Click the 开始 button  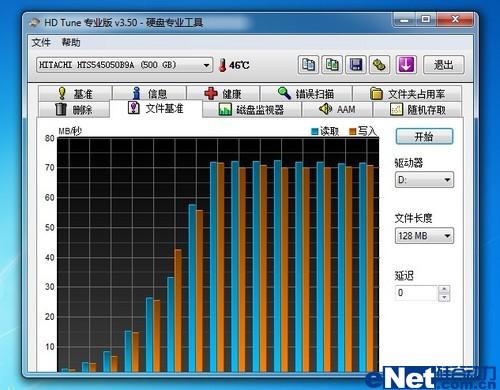pyautogui.click(x=424, y=136)
